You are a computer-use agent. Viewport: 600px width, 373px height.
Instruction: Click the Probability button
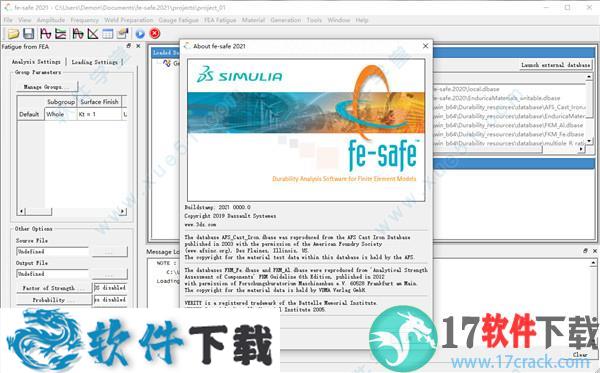pos(54,300)
